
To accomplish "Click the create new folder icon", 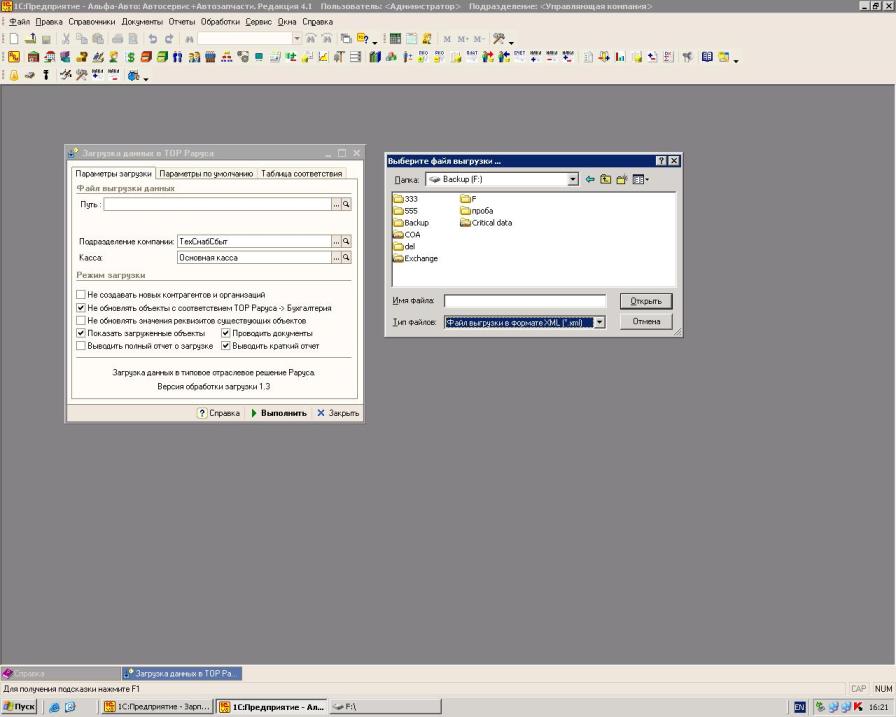I will [621, 179].
